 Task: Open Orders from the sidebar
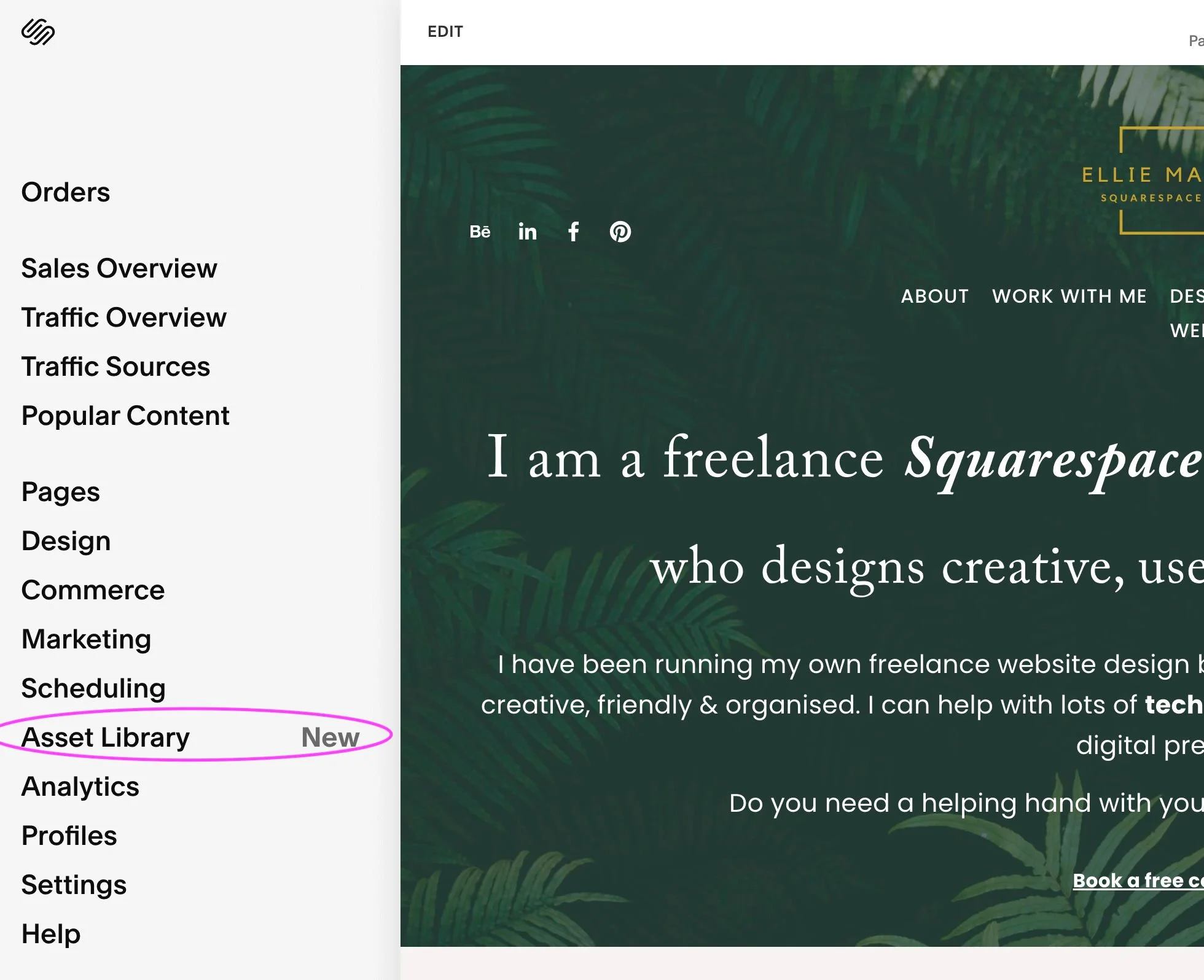[x=66, y=192]
